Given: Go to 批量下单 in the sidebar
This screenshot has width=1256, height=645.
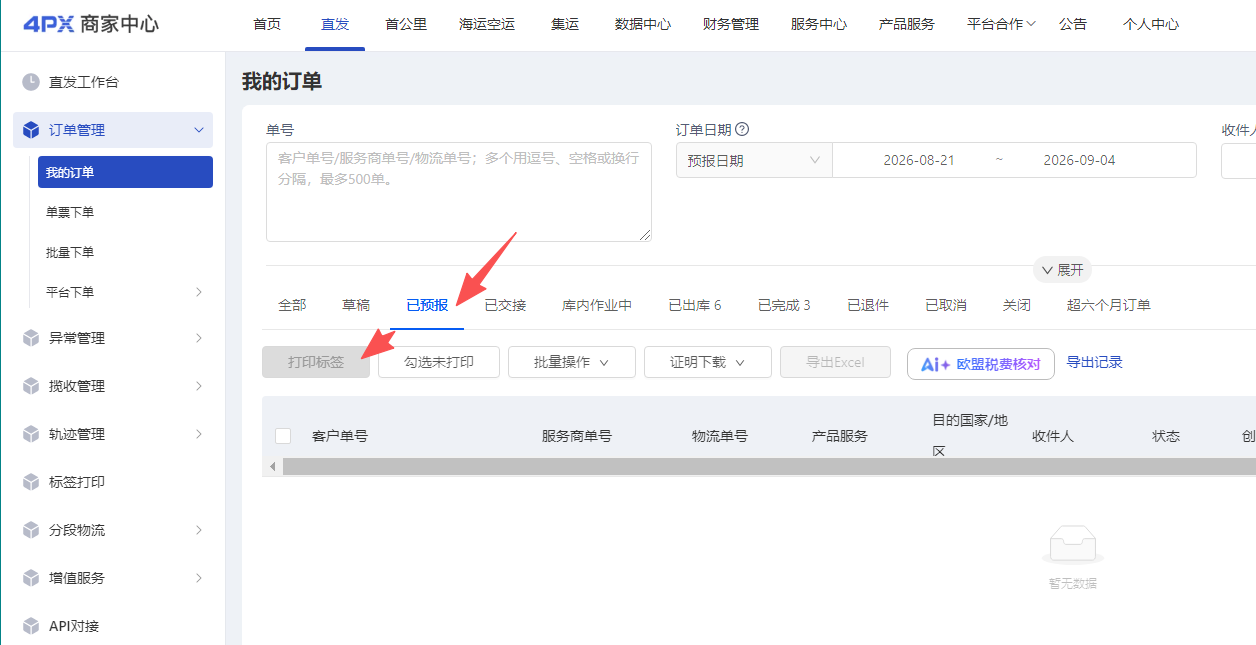Looking at the screenshot, I should [x=70, y=252].
